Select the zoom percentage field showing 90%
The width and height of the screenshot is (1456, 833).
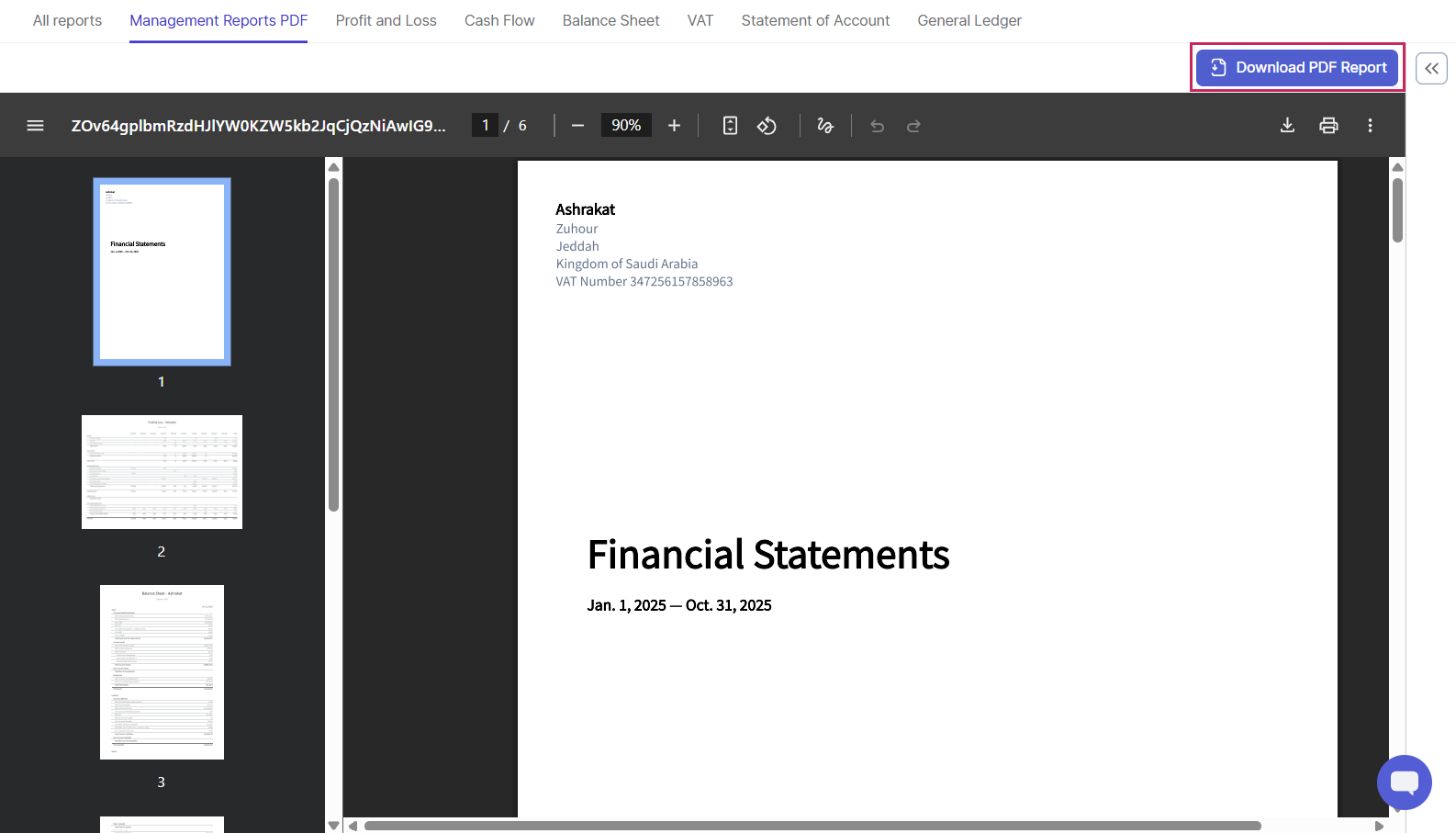pos(626,126)
